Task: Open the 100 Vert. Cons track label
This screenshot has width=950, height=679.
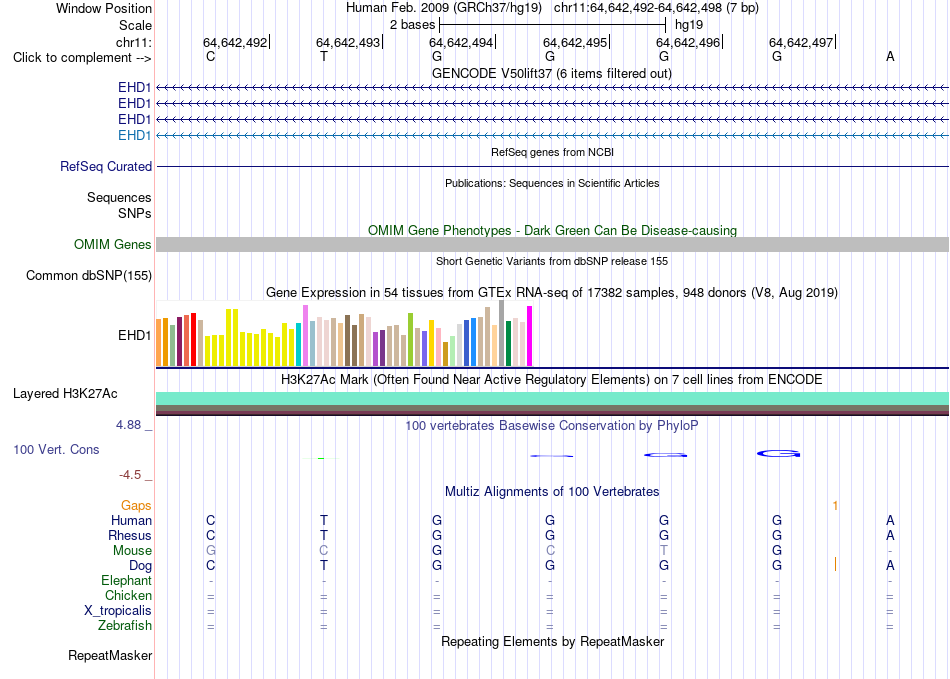Action: (56, 449)
